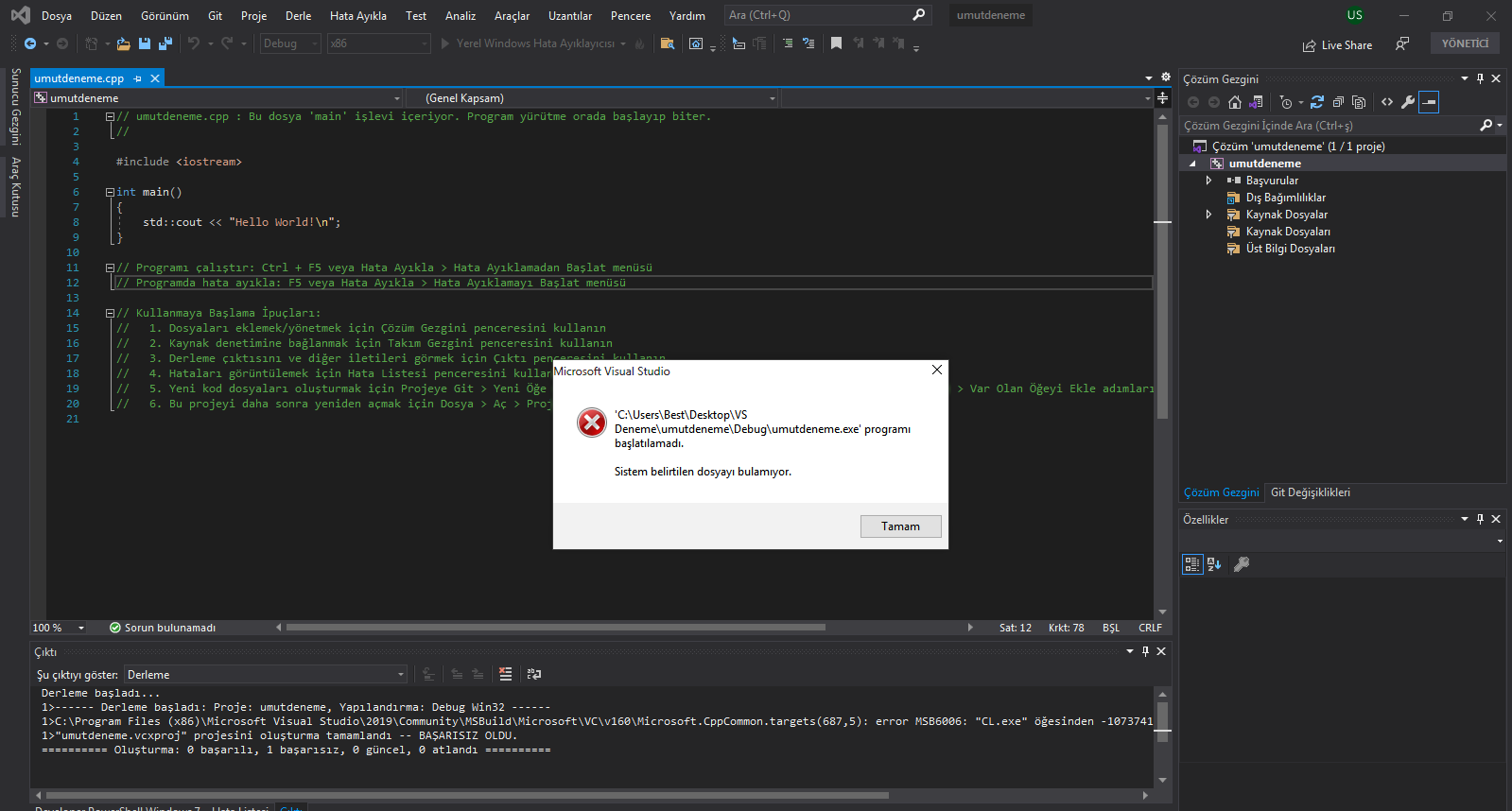Click Tamam in the error dialog
The height and width of the screenshot is (811, 1512).
900,526
